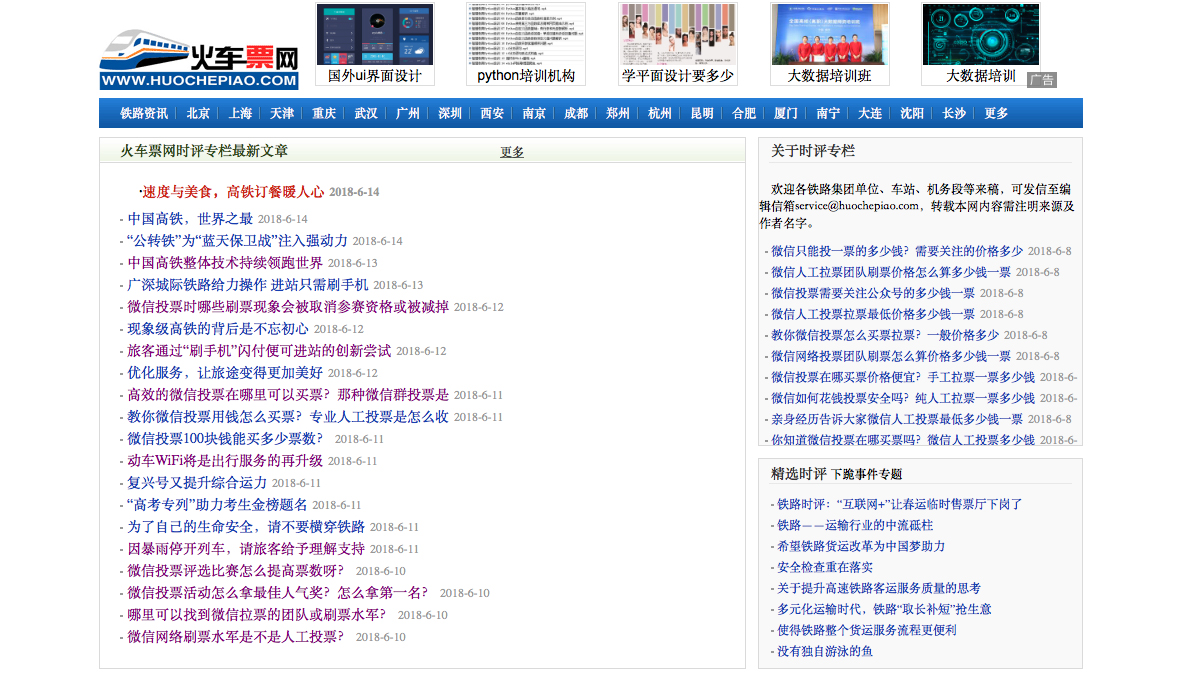
Task: Open the python培训机构 ad thumbnail
Action: 525,35
